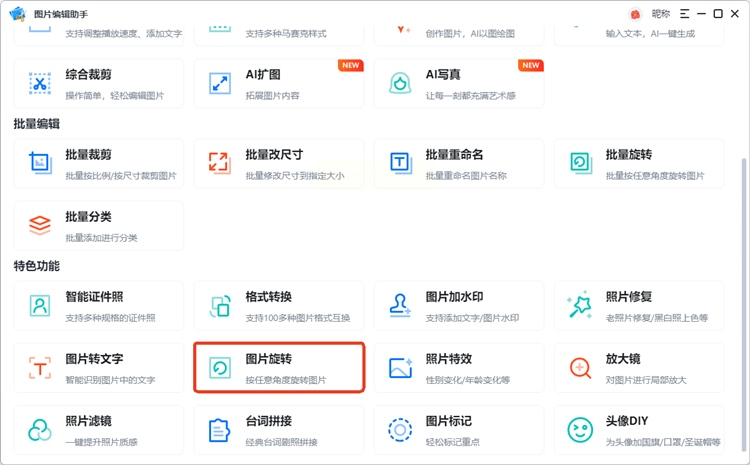
Task: Click text 轻松标记重点
Action: (452, 443)
